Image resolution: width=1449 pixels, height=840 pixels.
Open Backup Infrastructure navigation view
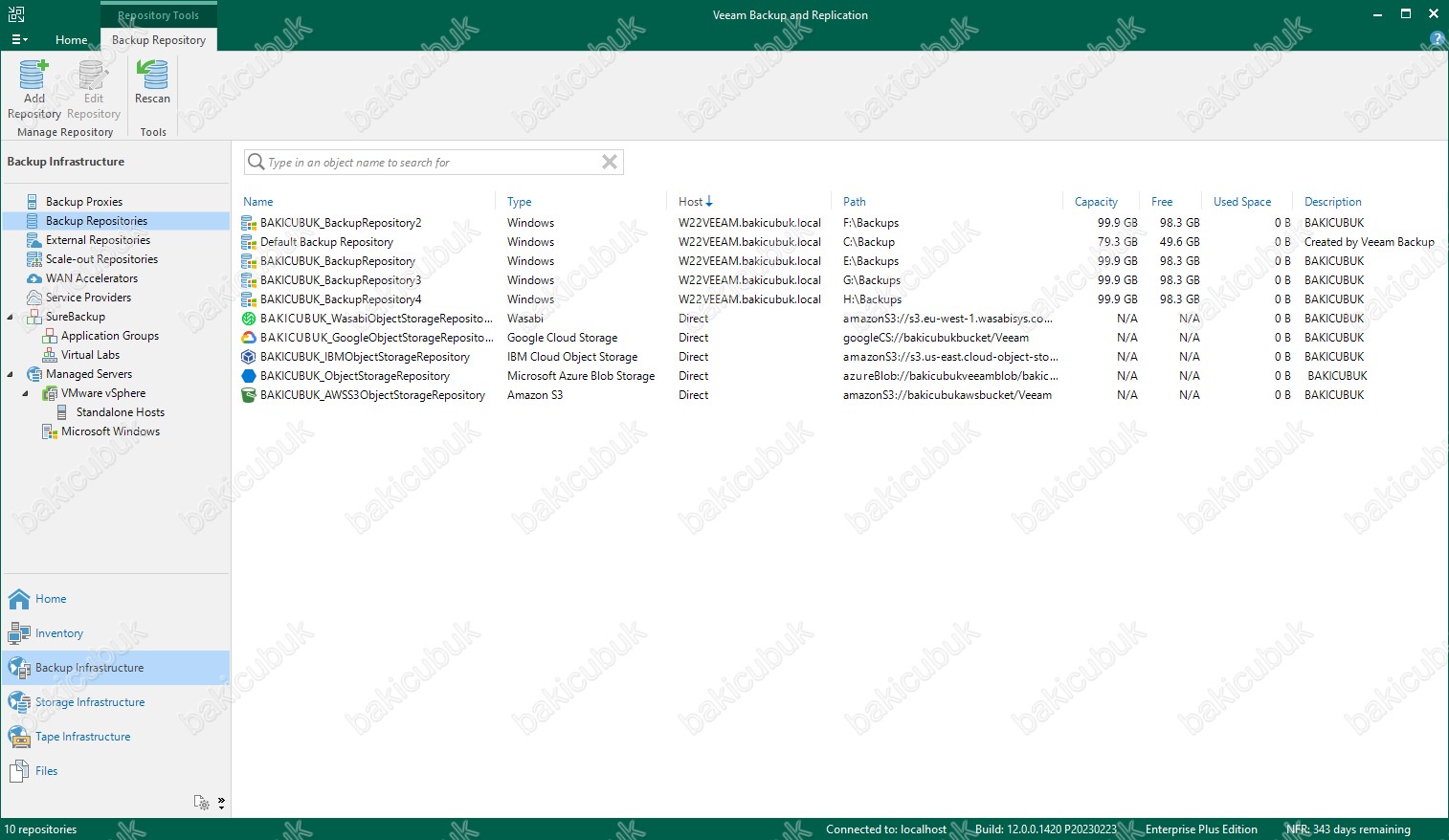tap(116, 668)
